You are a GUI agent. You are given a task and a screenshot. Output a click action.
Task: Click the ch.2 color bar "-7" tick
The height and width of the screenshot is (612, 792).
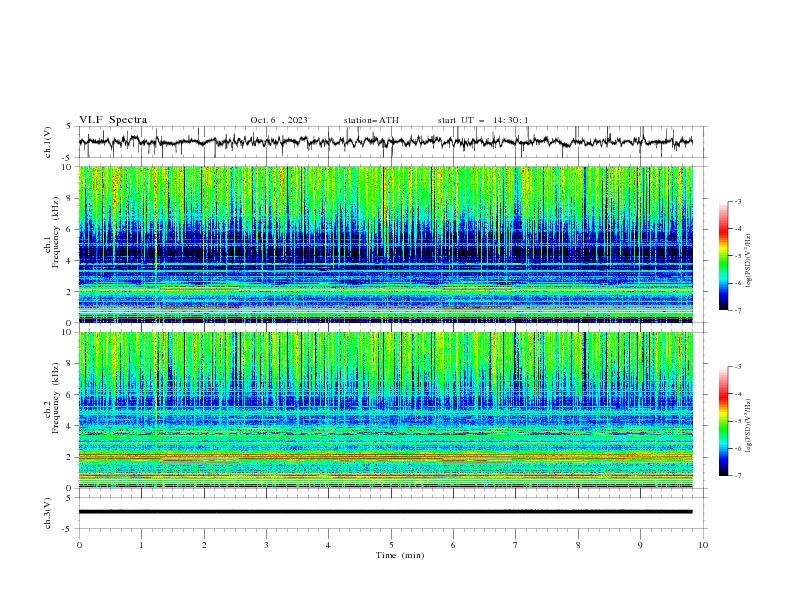(738, 476)
